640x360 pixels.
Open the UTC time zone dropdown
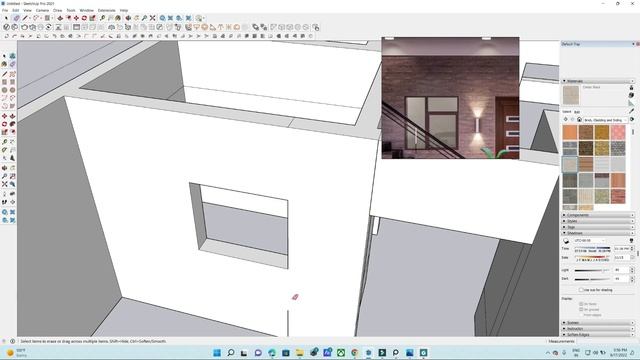click(x=589, y=240)
